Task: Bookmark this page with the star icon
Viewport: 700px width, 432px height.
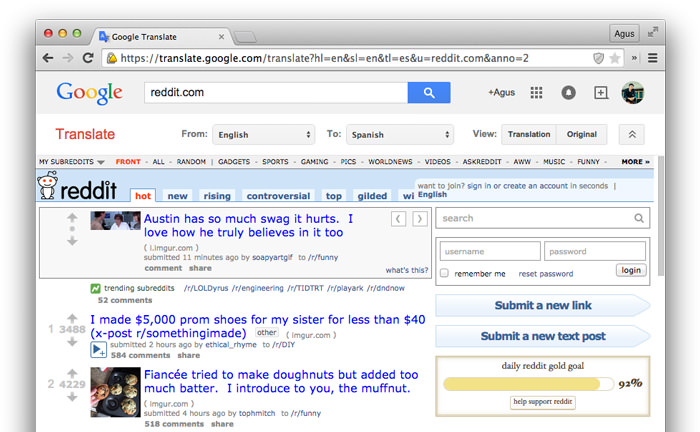Action: point(615,58)
